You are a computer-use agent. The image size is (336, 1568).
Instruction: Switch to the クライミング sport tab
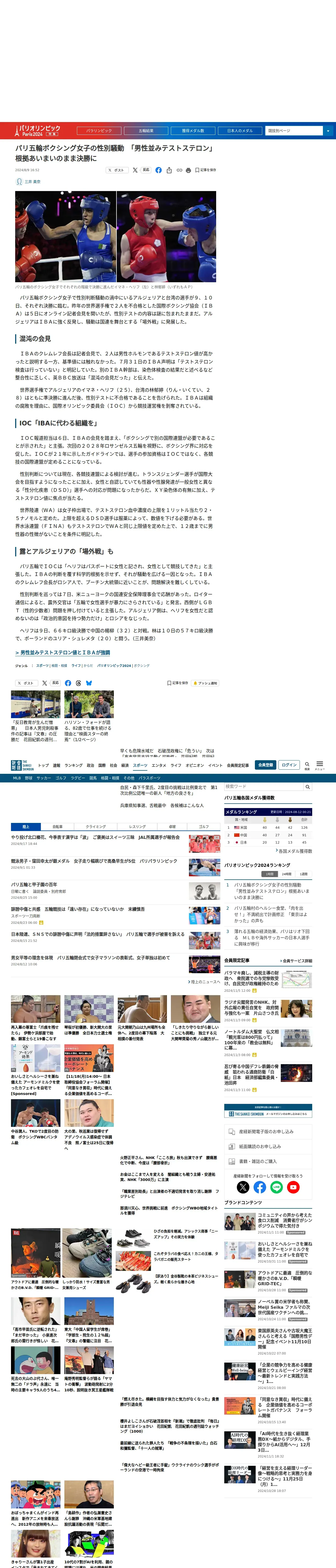tap(96, 827)
